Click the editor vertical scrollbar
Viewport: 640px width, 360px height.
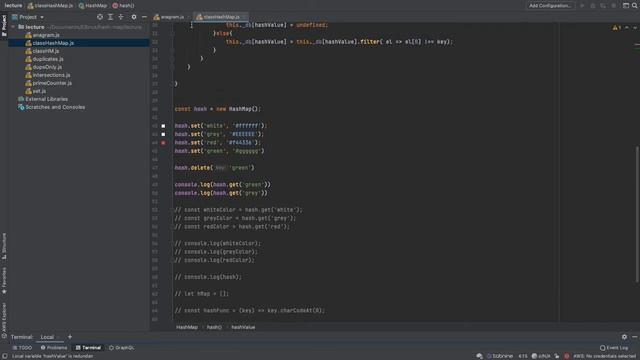pyautogui.click(x=637, y=214)
